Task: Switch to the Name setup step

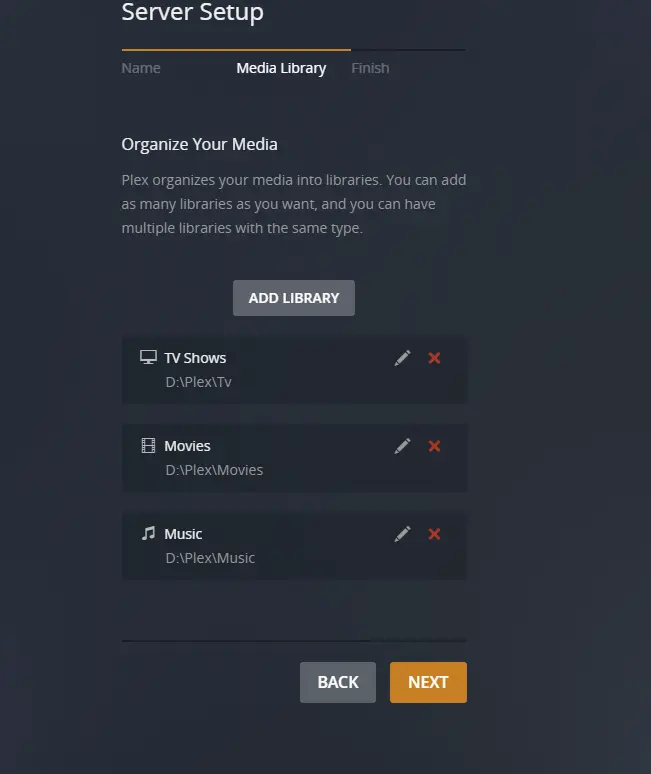Action: pyautogui.click(x=141, y=68)
